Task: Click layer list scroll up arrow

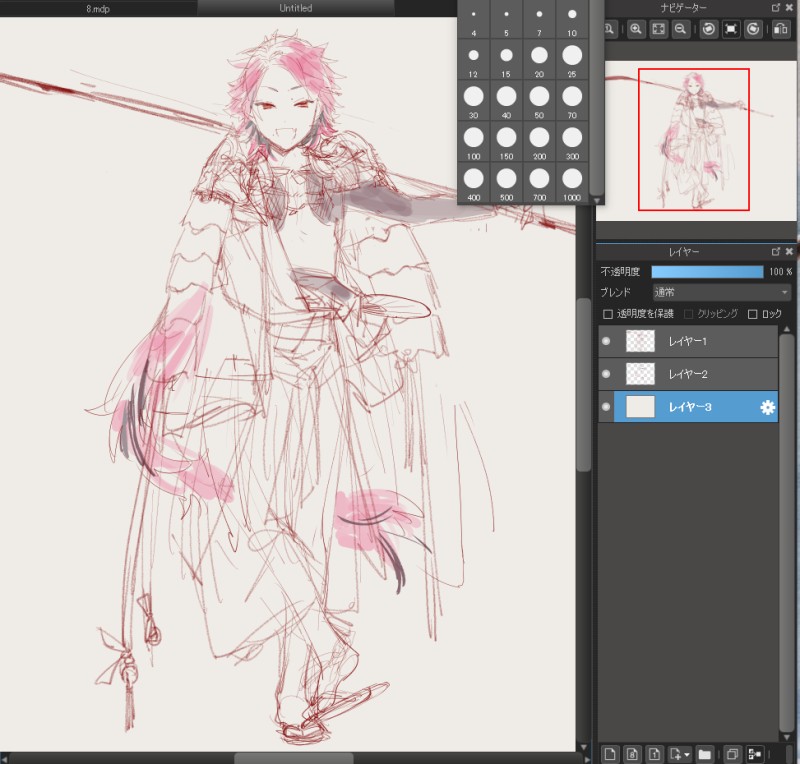Action: point(786,329)
